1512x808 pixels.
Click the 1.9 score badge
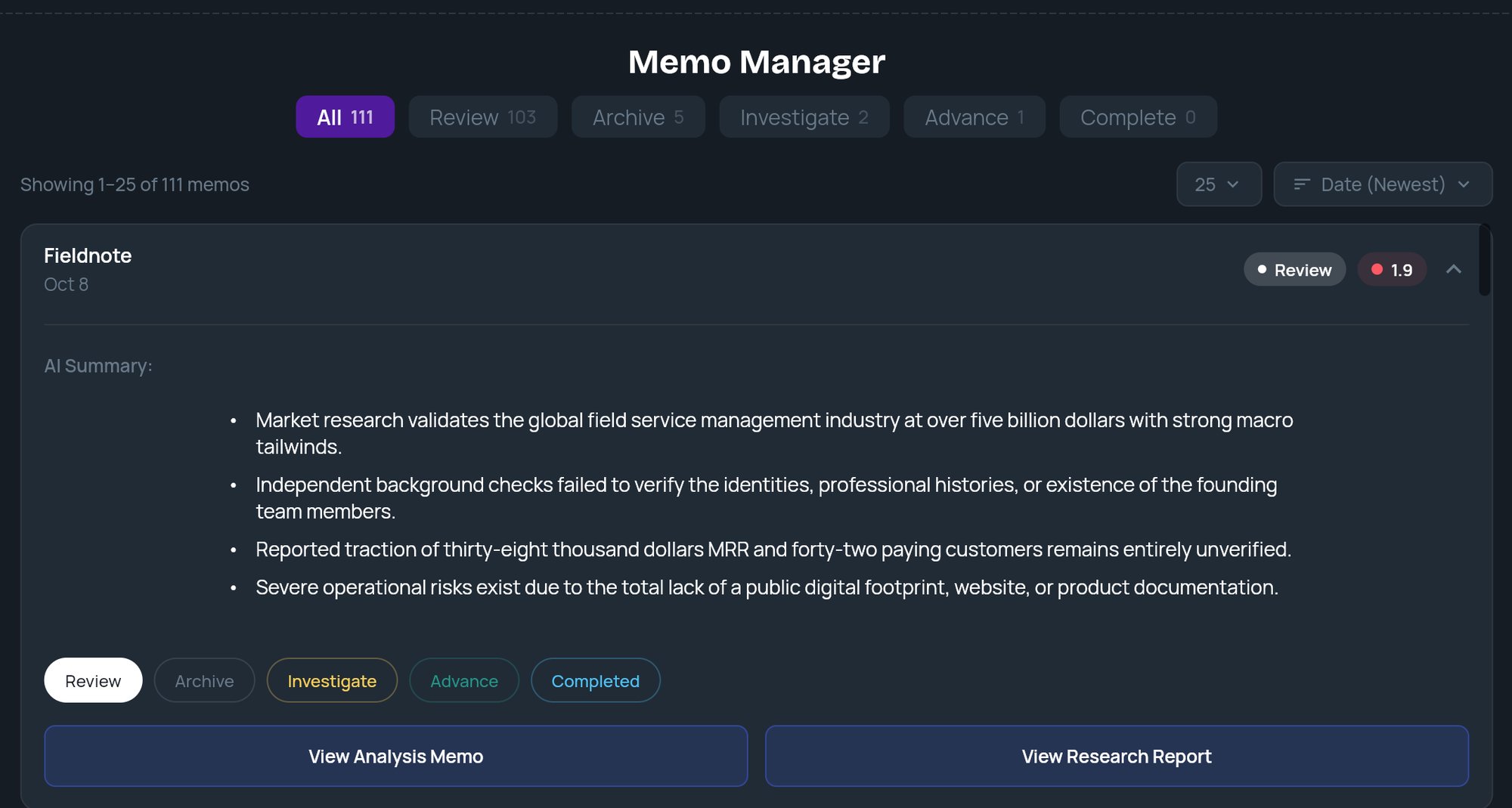pos(1392,270)
